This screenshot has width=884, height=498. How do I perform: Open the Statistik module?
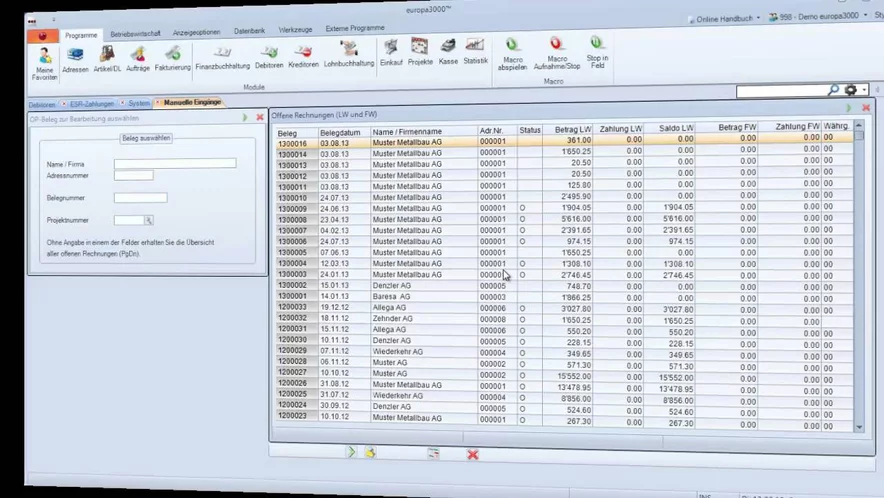(x=475, y=51)
